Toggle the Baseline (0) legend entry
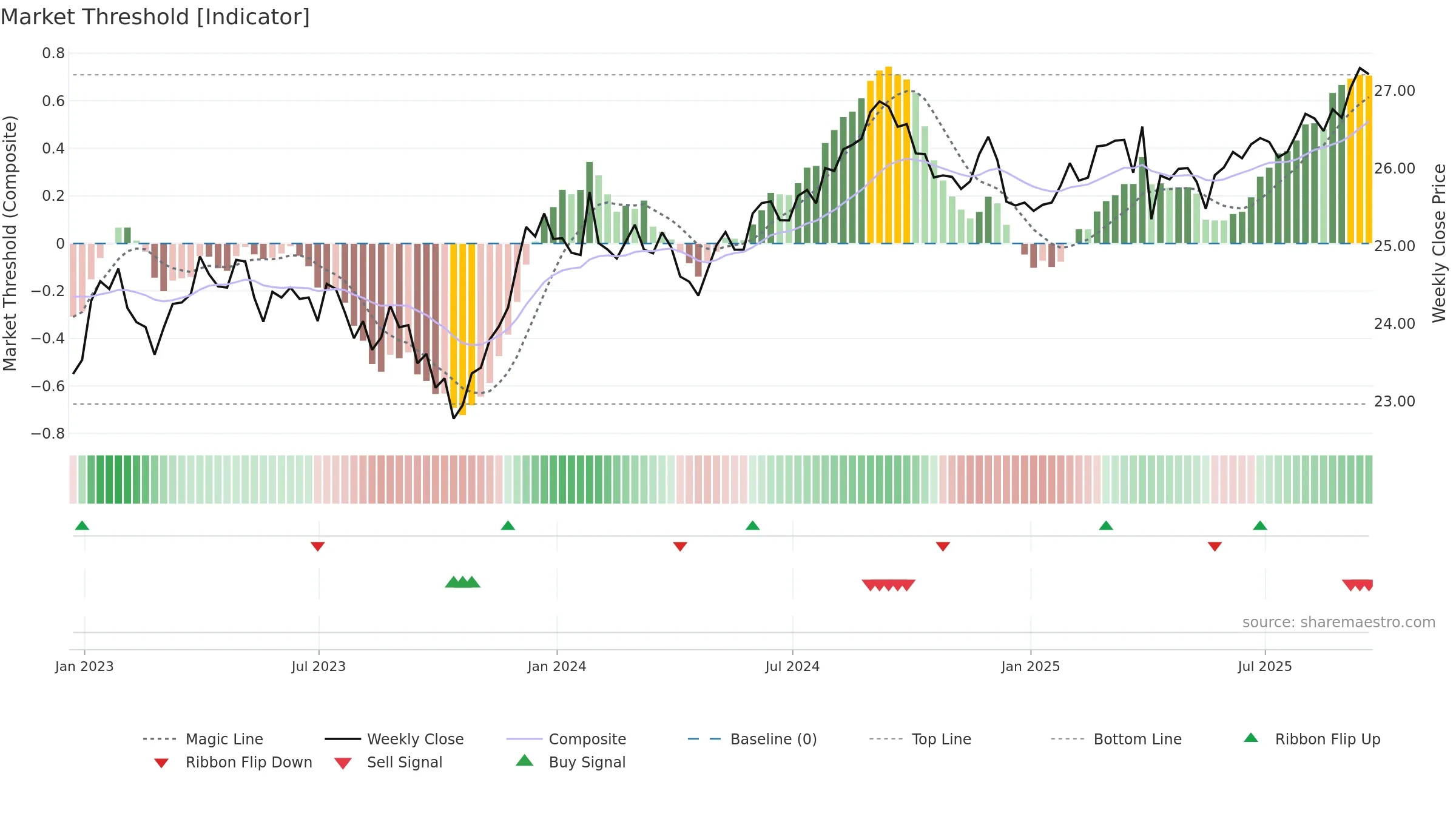Image resolution: width=1456 pixels, height=819 pixels. (752, 739)
